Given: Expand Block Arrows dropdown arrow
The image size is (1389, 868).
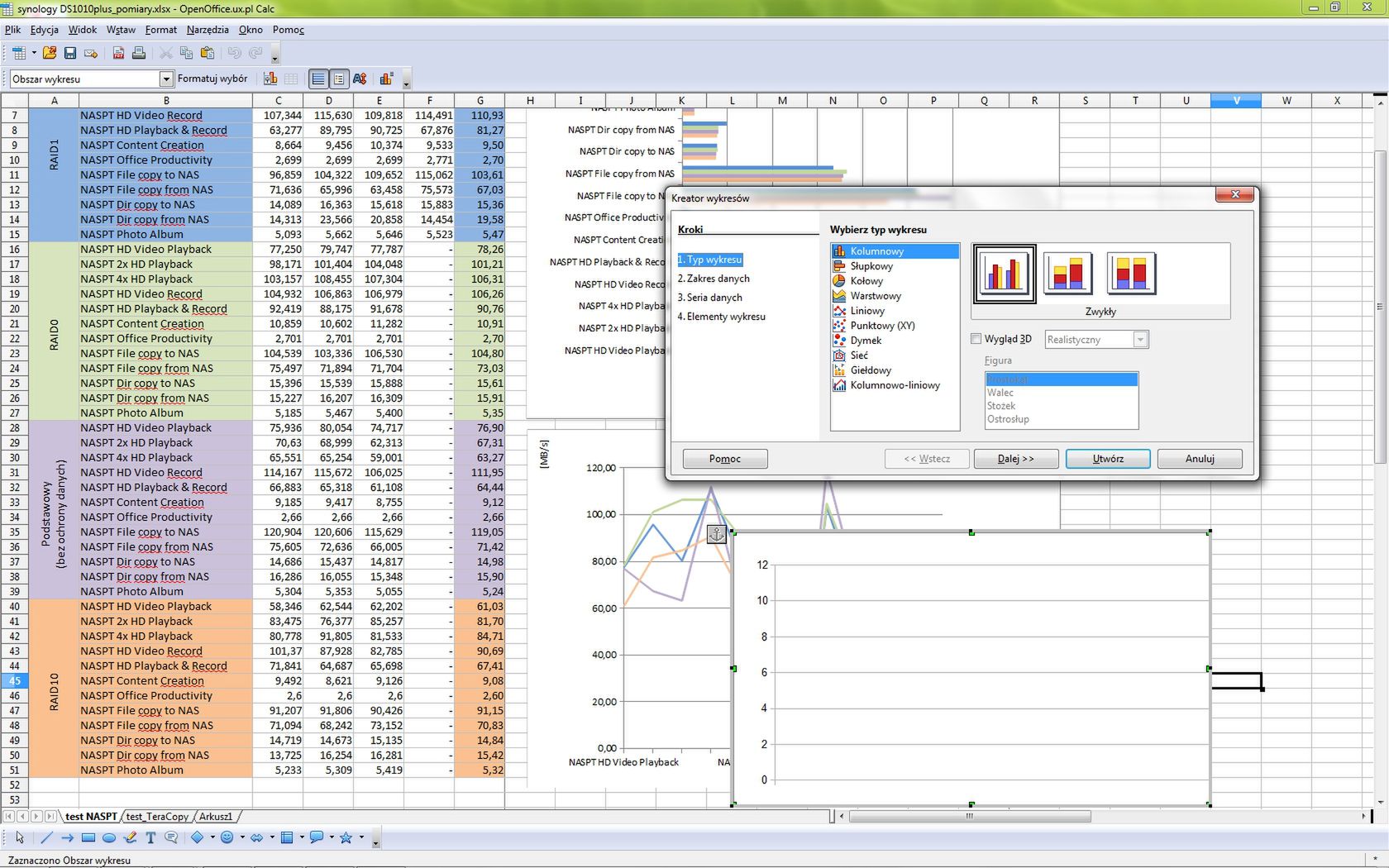Looking at the screenshot, I should click(x=272, y=838).
